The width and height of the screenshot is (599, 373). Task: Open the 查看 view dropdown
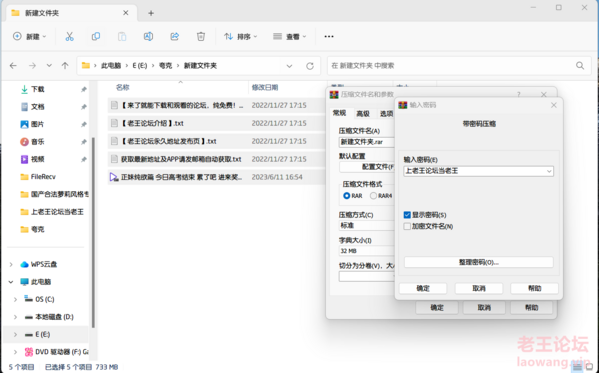(290, 36)
